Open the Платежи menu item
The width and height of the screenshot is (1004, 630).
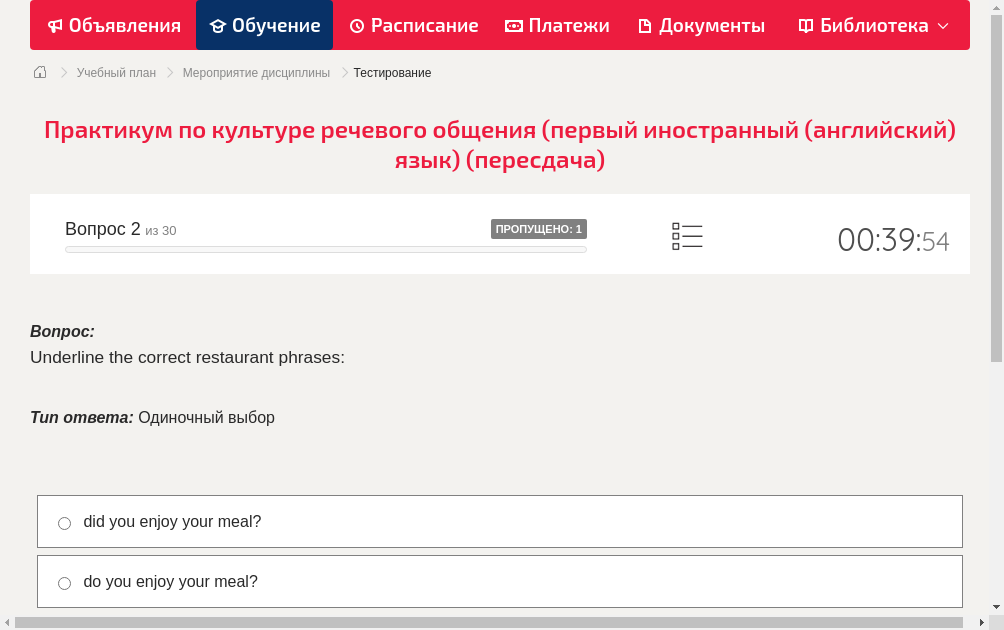[x=568, y=26]
